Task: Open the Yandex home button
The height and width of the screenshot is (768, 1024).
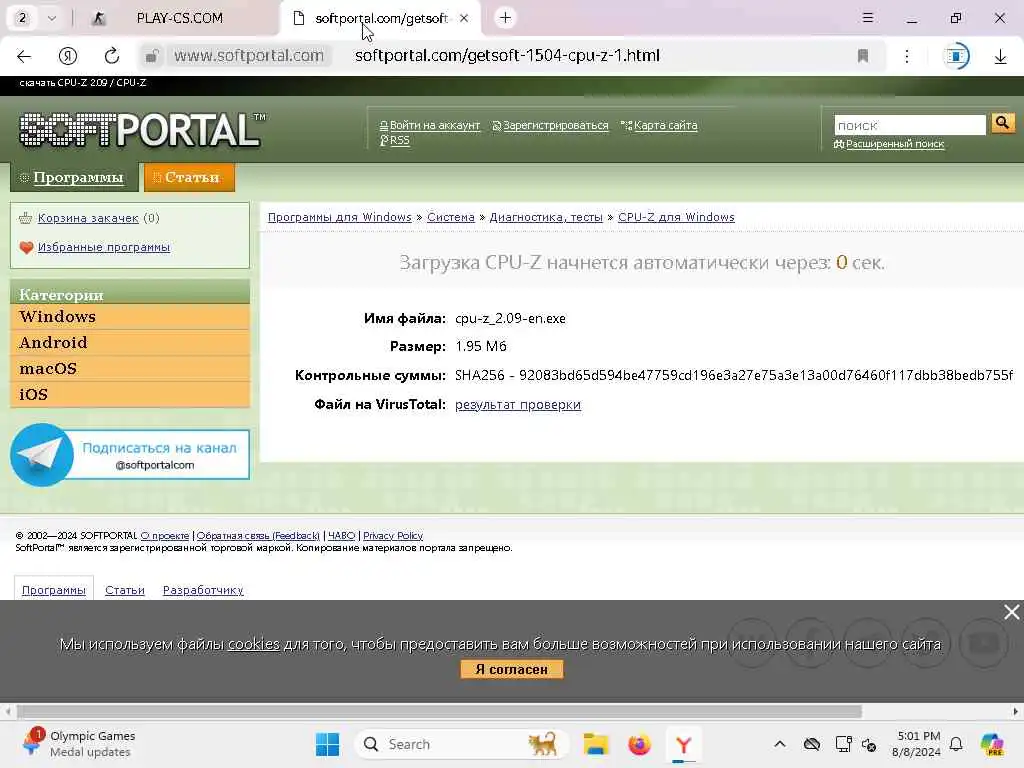Action: 68,56
